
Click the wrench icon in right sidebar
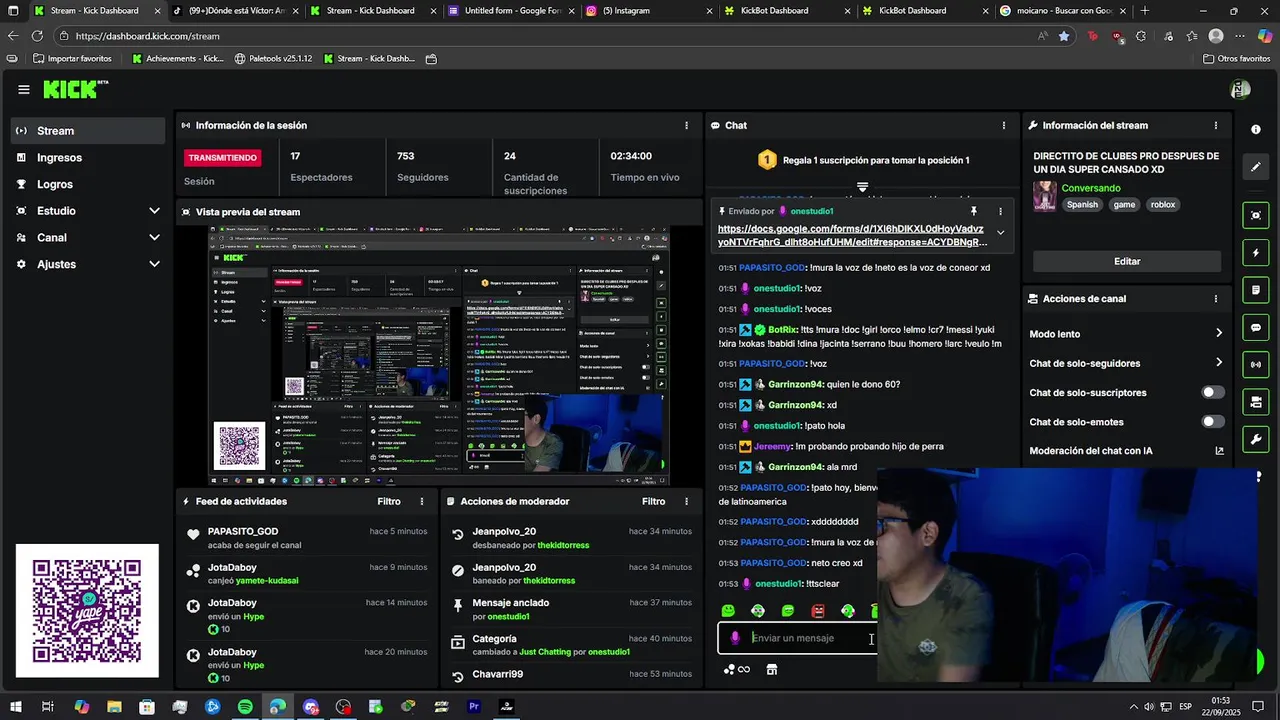1255,438
